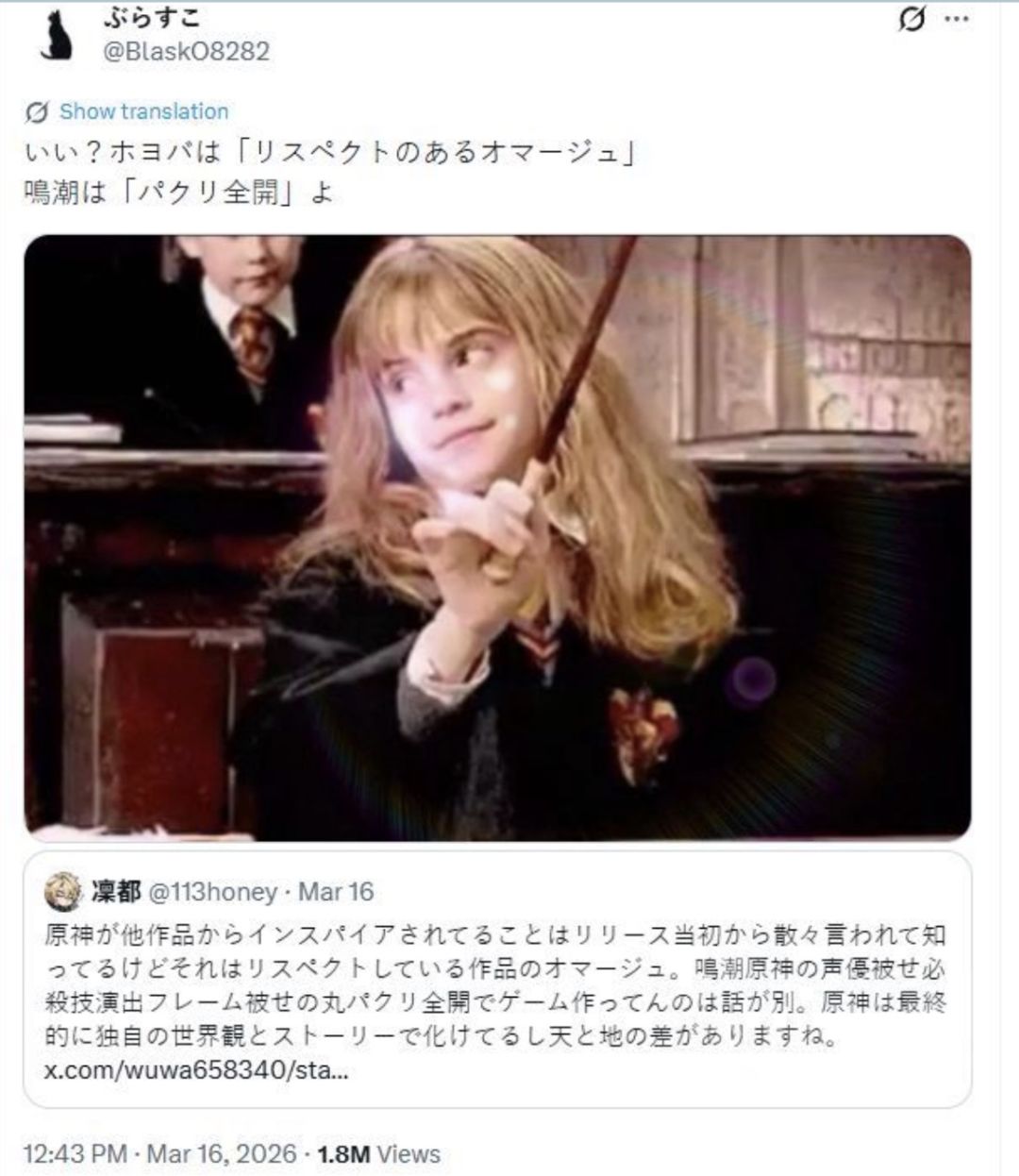
Task: Click the Grok icon beside Show translation
Action: coord(37,112)
